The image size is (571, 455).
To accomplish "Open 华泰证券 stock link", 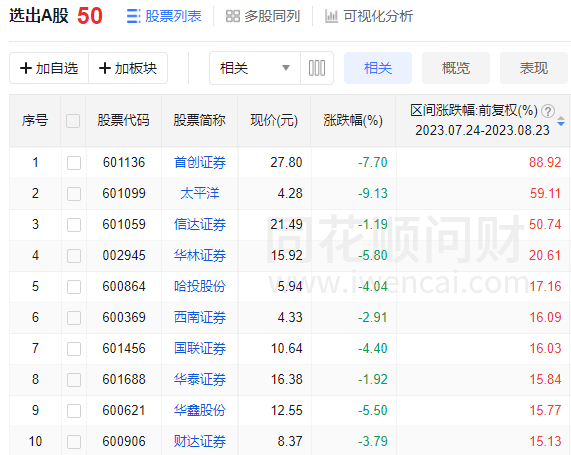I will point(200,379).
